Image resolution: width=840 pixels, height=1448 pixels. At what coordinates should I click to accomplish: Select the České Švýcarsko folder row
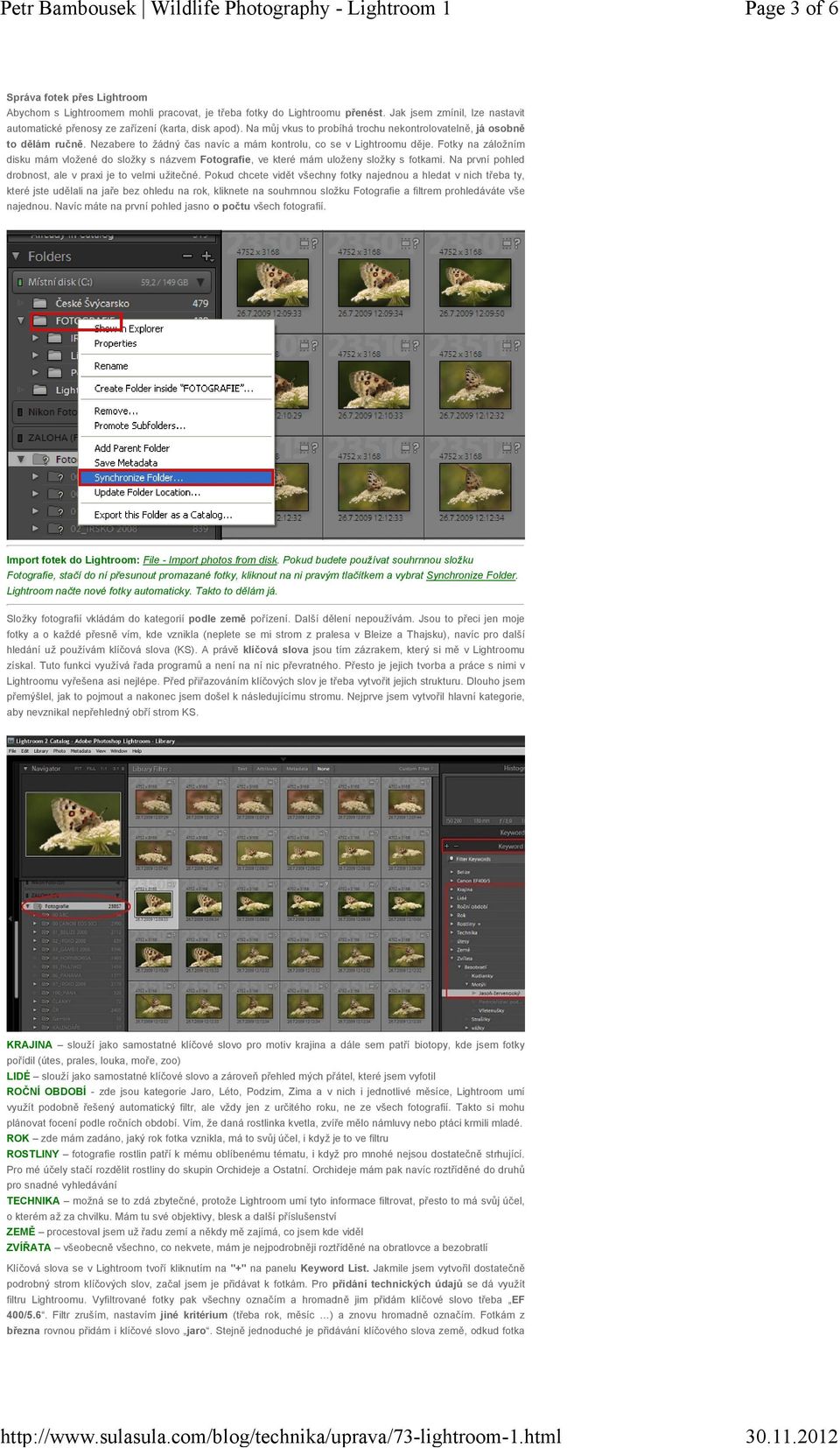(x=113, y=303)
